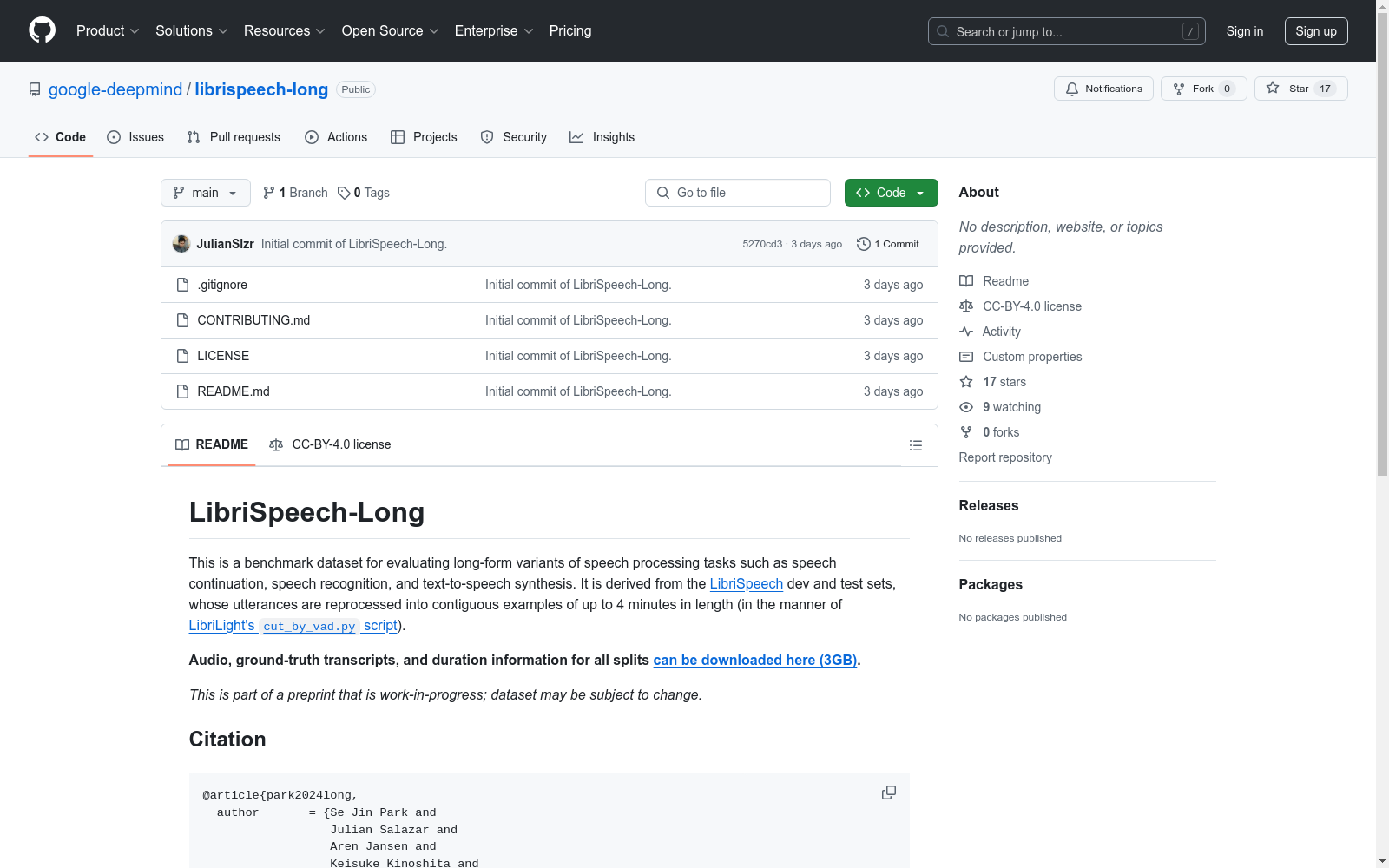Screen dimensions: 1389x868
Task: Focus the Search or jump to field
Action: pyautogui.click(x=1067, y=31)
